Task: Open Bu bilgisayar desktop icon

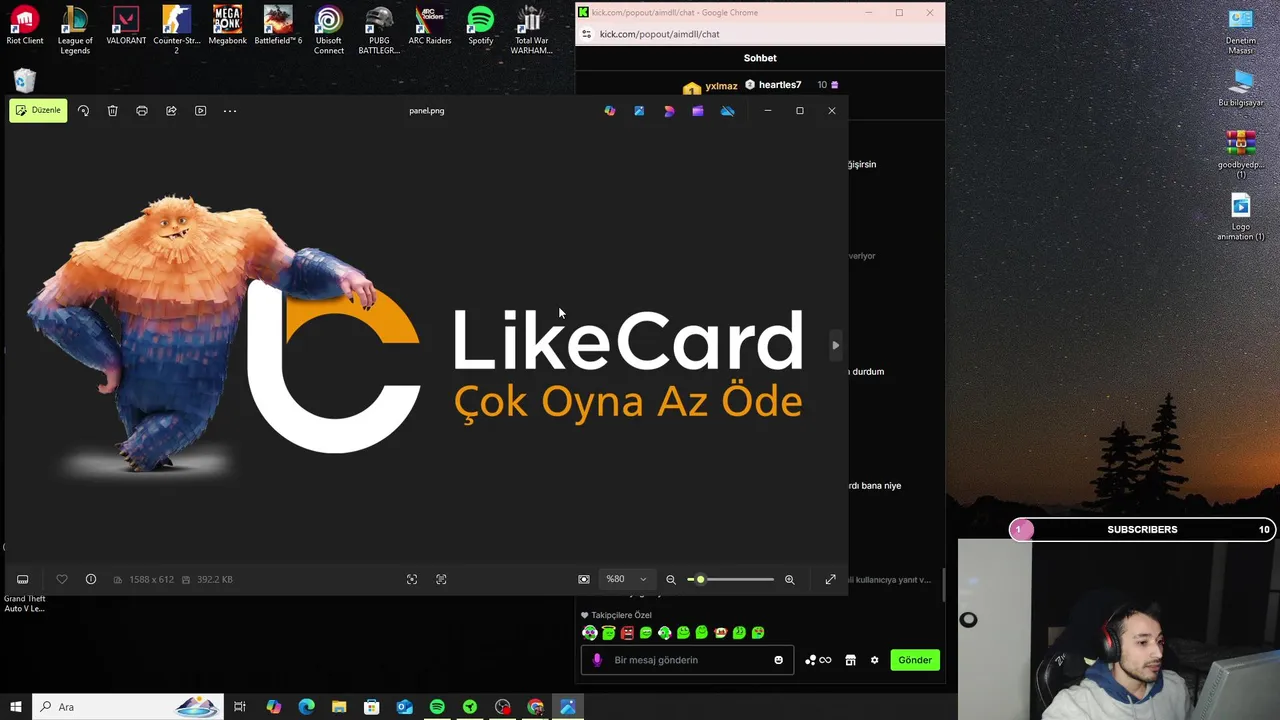Action: click(x=1241, y=88)
